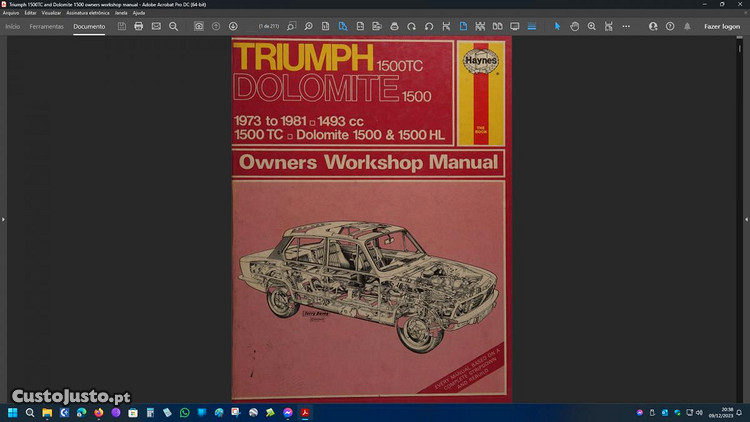Viewport: 750px width, 422px height.
Task: Open the Arquivo menu
Action: (11, 12)
